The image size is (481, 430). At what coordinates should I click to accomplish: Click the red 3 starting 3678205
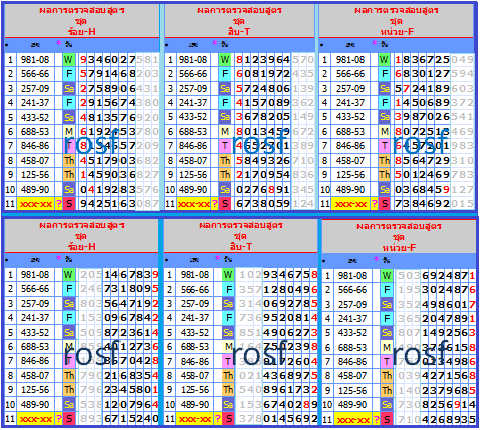[x=239, y=117]
